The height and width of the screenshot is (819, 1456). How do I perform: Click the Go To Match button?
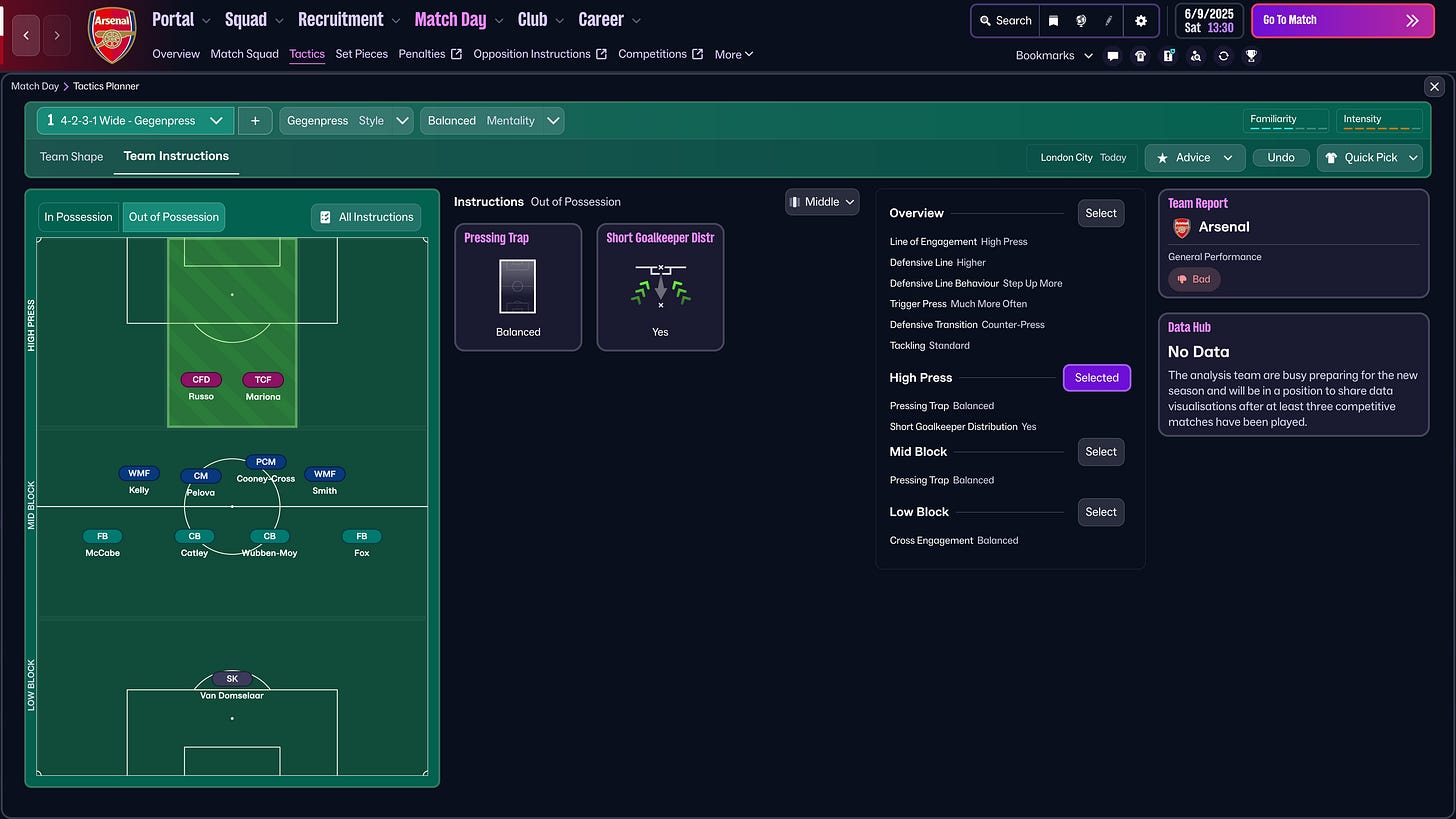coord(1342,20)
